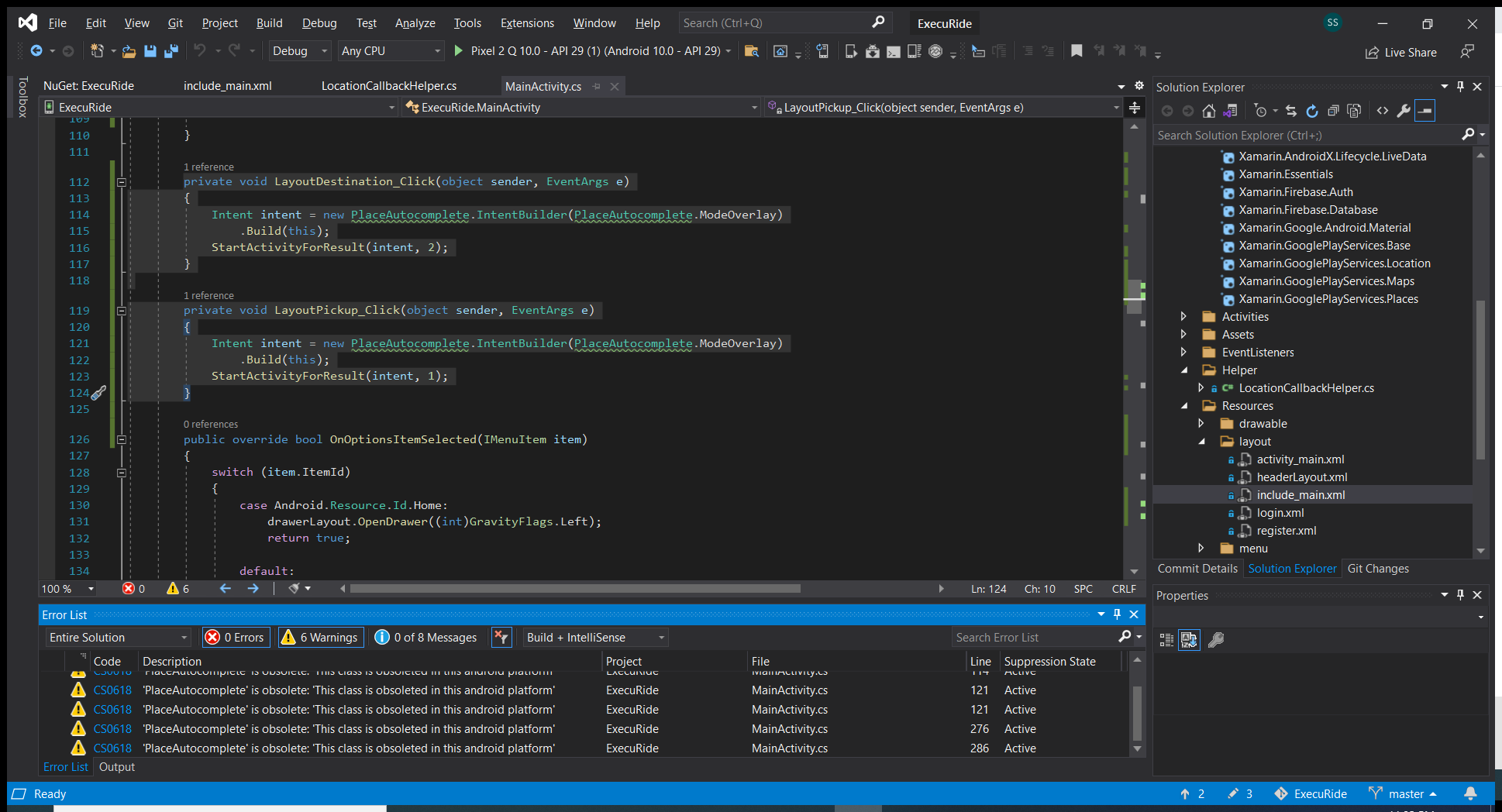Switch to the Git Changes tab
Image resolution: width=1502 pixels, height=812 pixels.
(x=1378, y=569)
